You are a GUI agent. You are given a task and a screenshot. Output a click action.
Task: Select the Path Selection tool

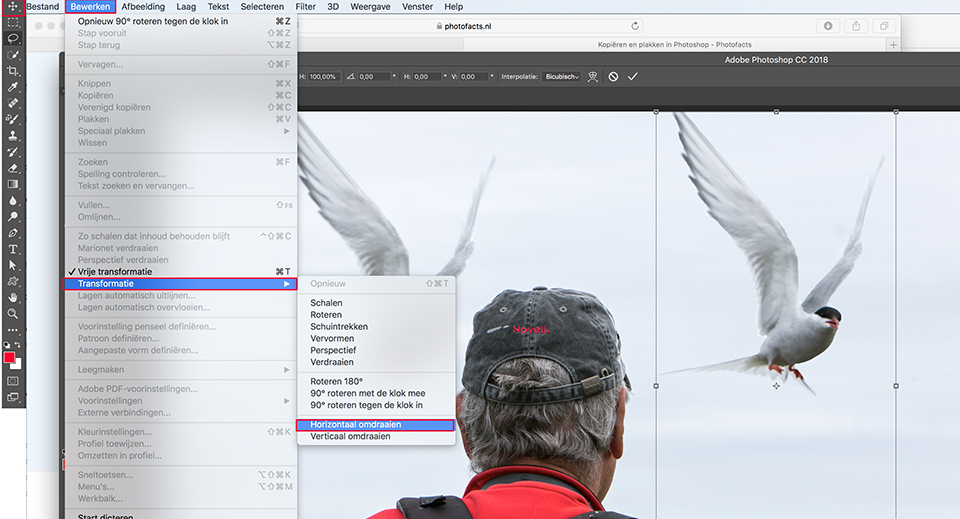(13, 265)
